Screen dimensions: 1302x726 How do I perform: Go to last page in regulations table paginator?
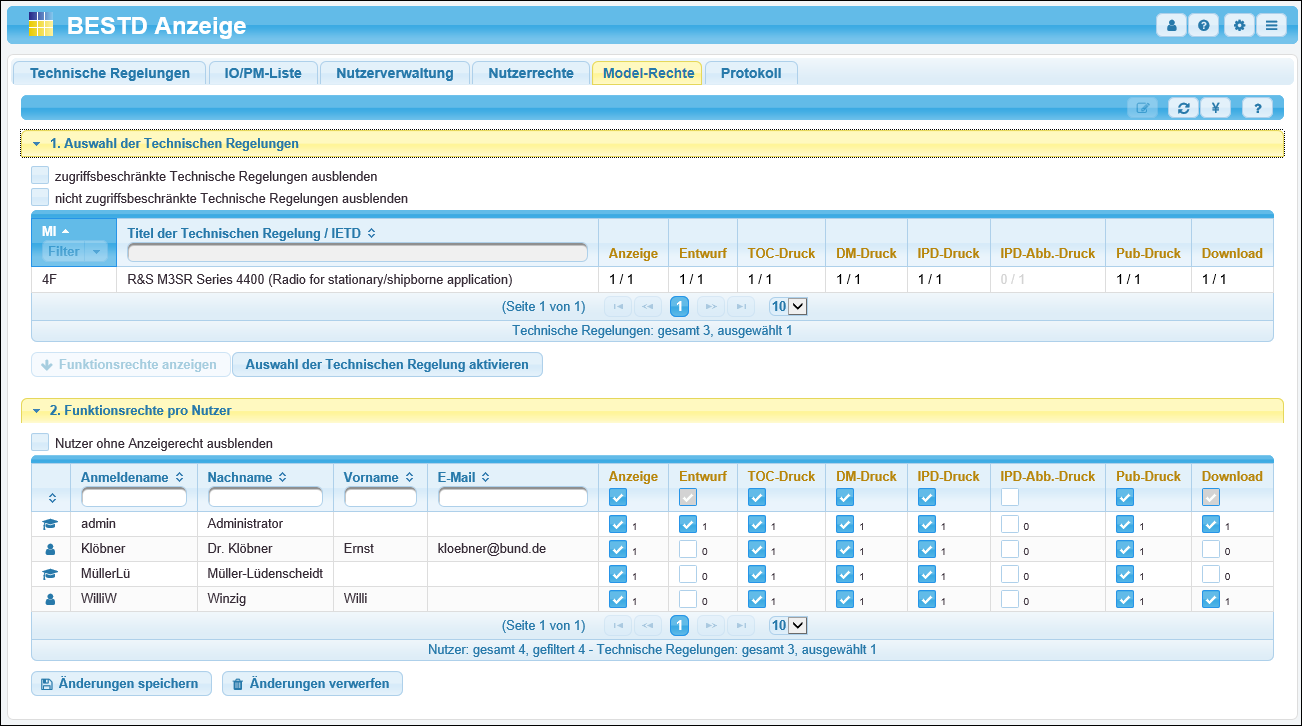pyautogui.click(x=741, y=306)
